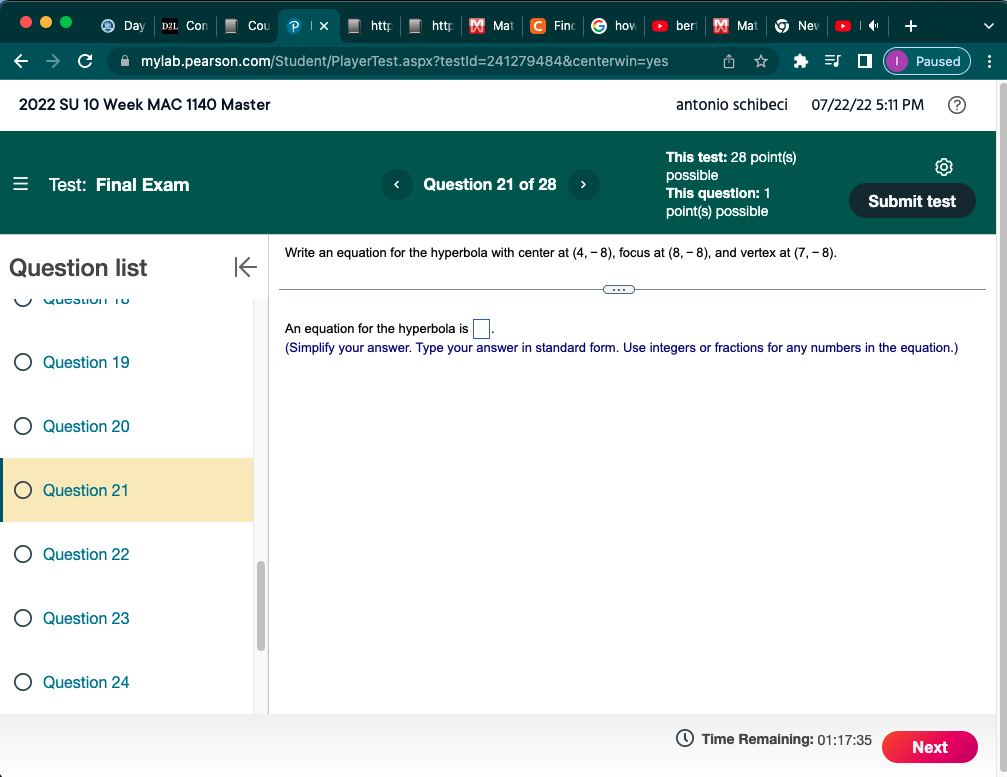Collapse the Question list panel
Screen dimensions: 1007x777
tap(245, 267)
